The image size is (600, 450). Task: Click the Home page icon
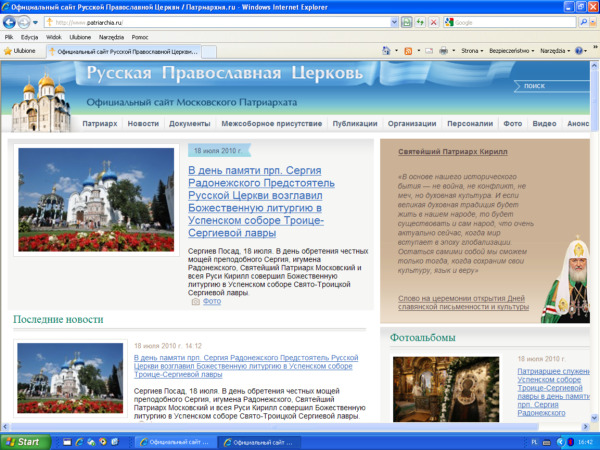(386, 51)
